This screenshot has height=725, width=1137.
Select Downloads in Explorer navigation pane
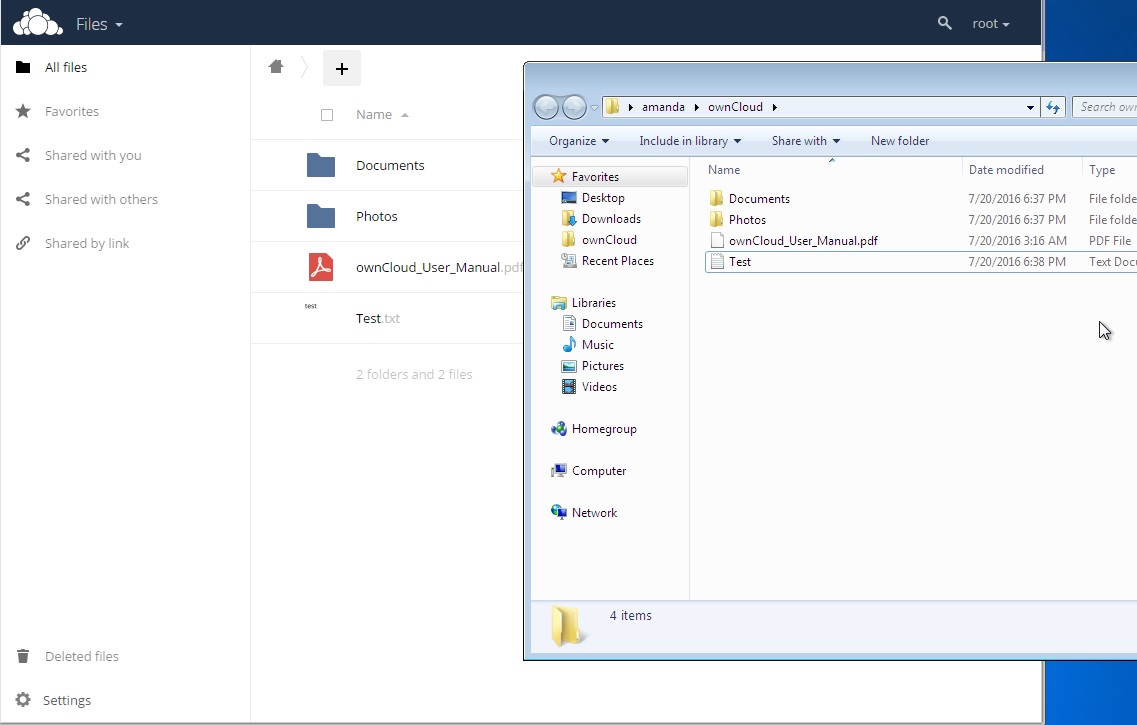611,219
